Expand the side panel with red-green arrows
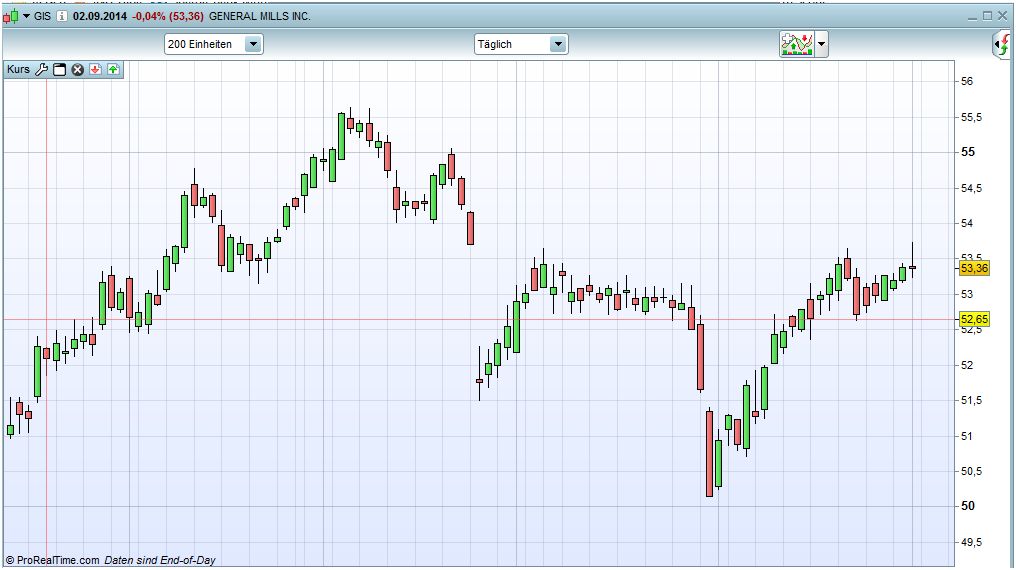 click(1003, 44)
